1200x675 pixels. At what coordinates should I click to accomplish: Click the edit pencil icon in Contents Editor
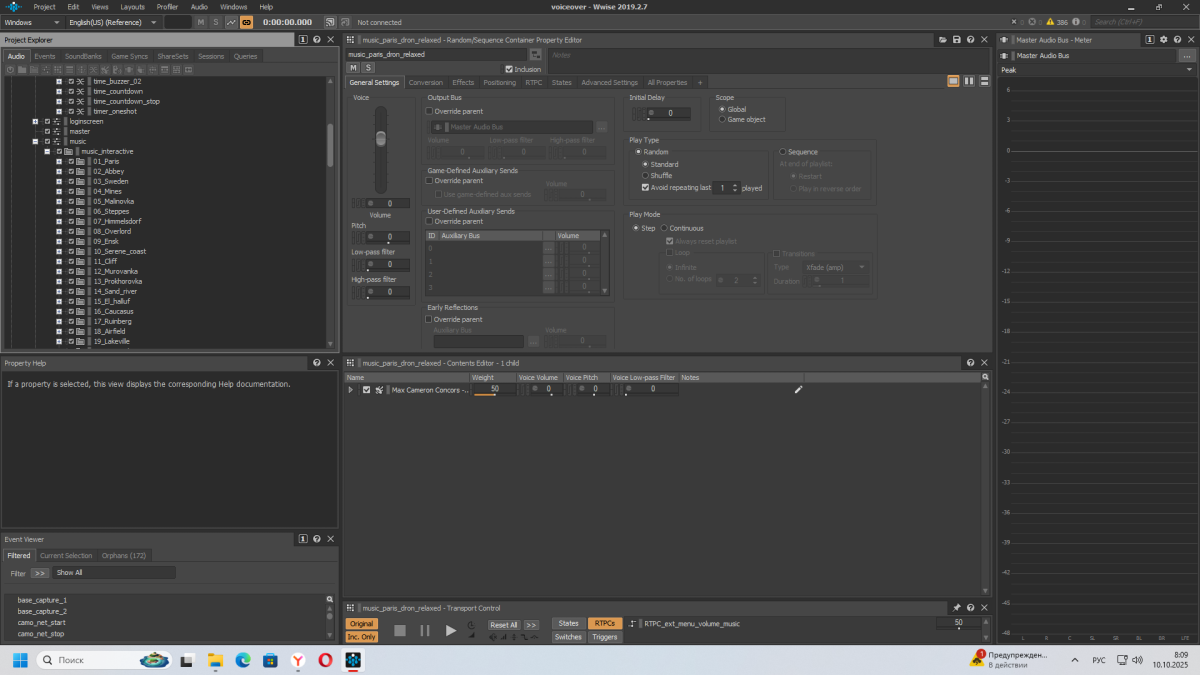(798, 390)
